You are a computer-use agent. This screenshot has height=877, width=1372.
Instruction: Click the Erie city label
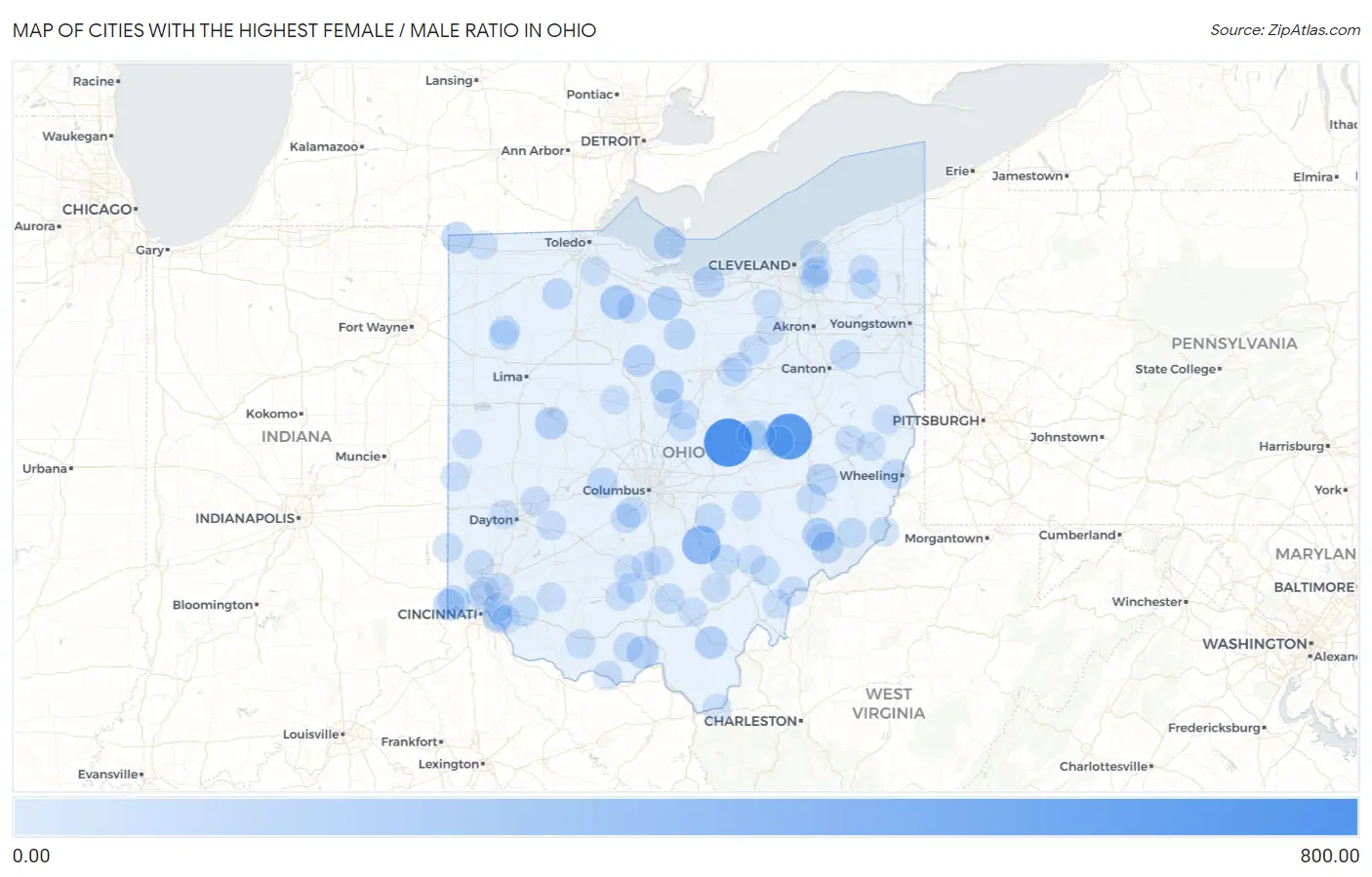pyautogui.click(x=957, y=172)
